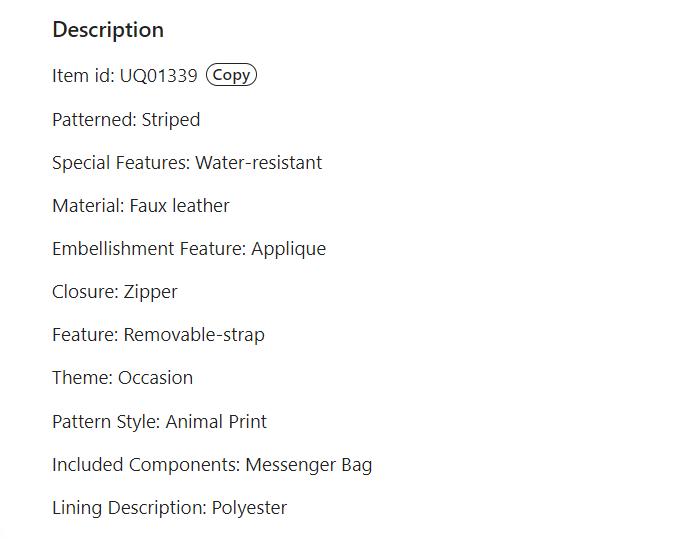The height and width of the screenshot is (538, 696).
Task: Click the item id value UQ01339
Action: point(159,76)
